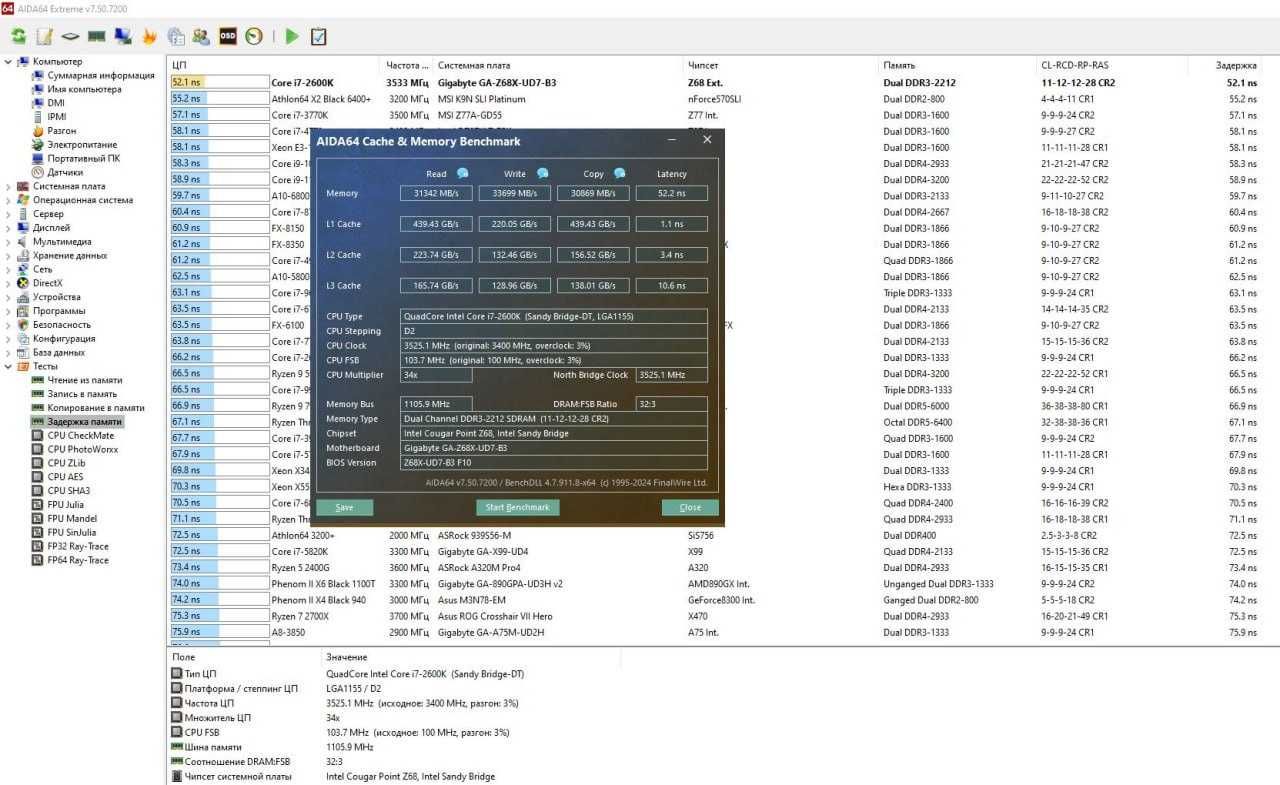Expand the Устройства tree node
1280x785 pixels.
(9, 297)
